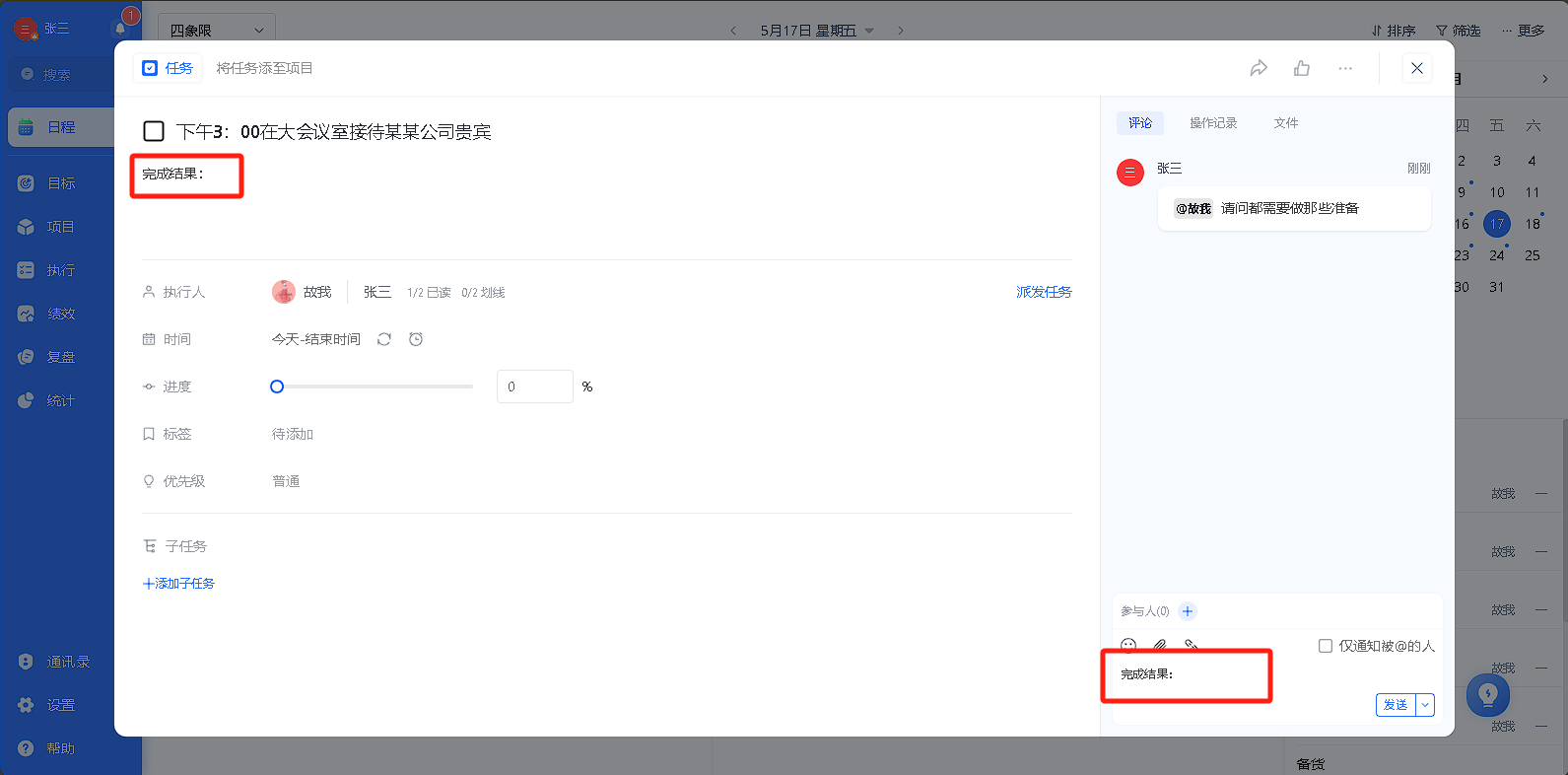This screenshot has height=775, width=1568.
Task: Select date 17 in the calendar
Action: point(1497,224)
